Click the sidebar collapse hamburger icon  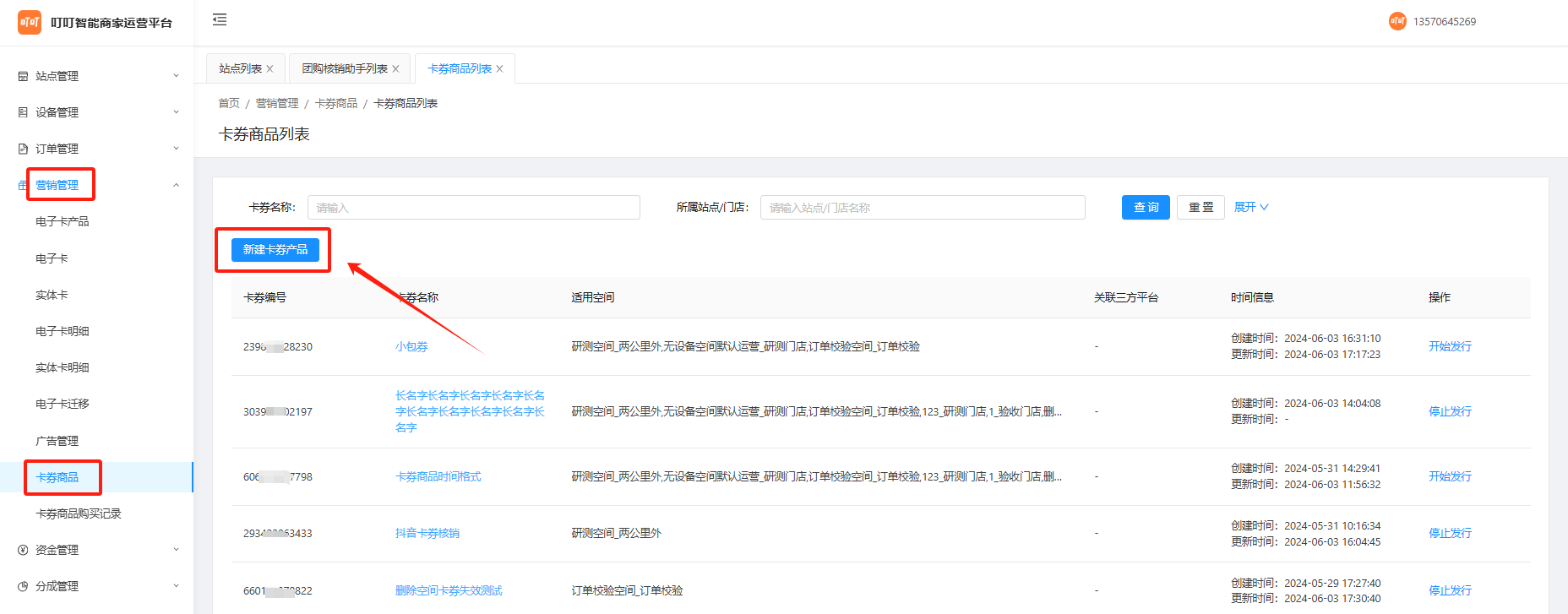point(220,19)
